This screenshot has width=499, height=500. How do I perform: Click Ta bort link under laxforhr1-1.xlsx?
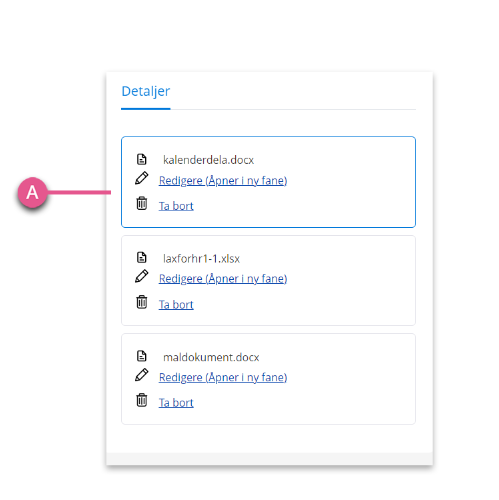pos(176,305)
